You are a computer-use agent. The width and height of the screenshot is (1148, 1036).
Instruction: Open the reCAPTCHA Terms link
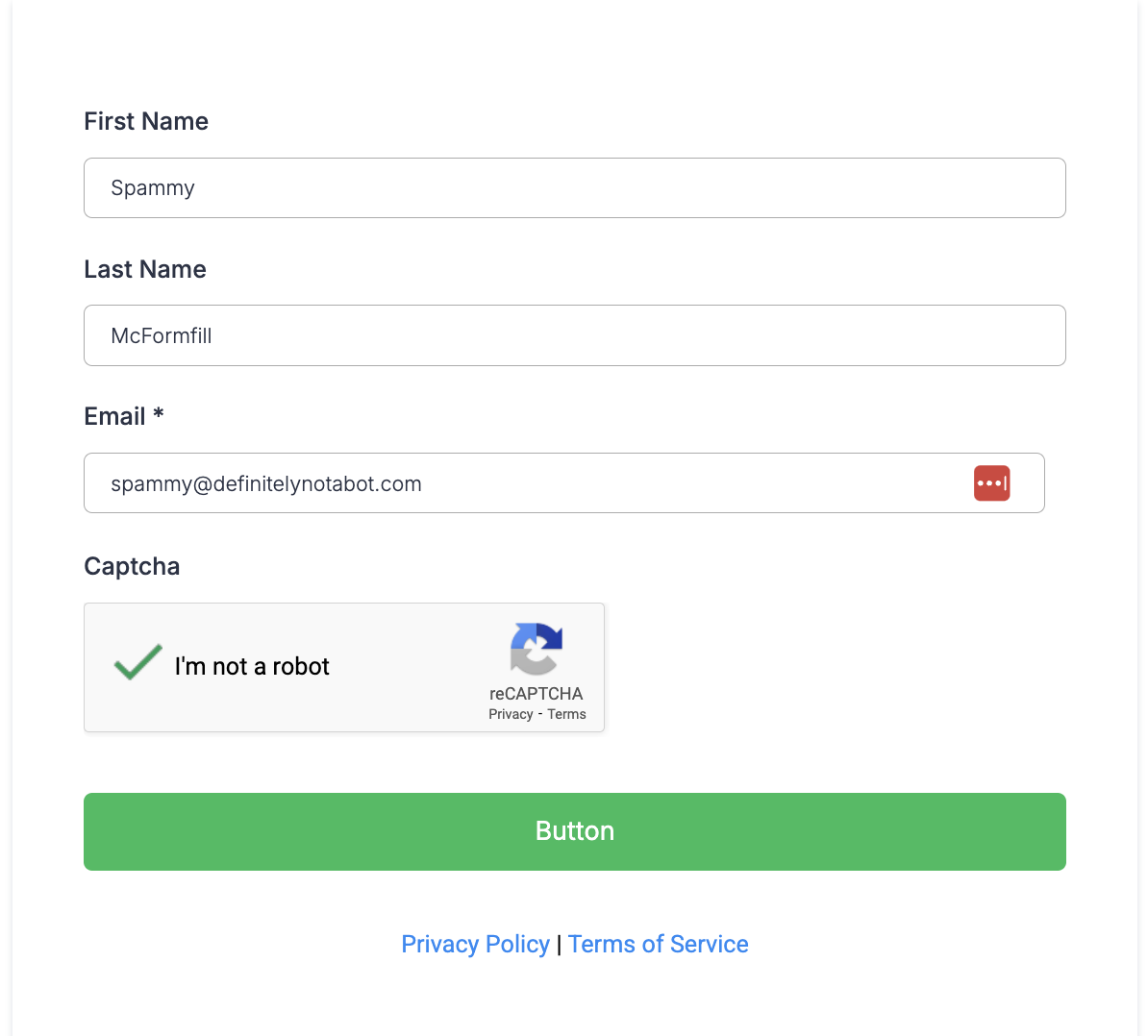566,714
